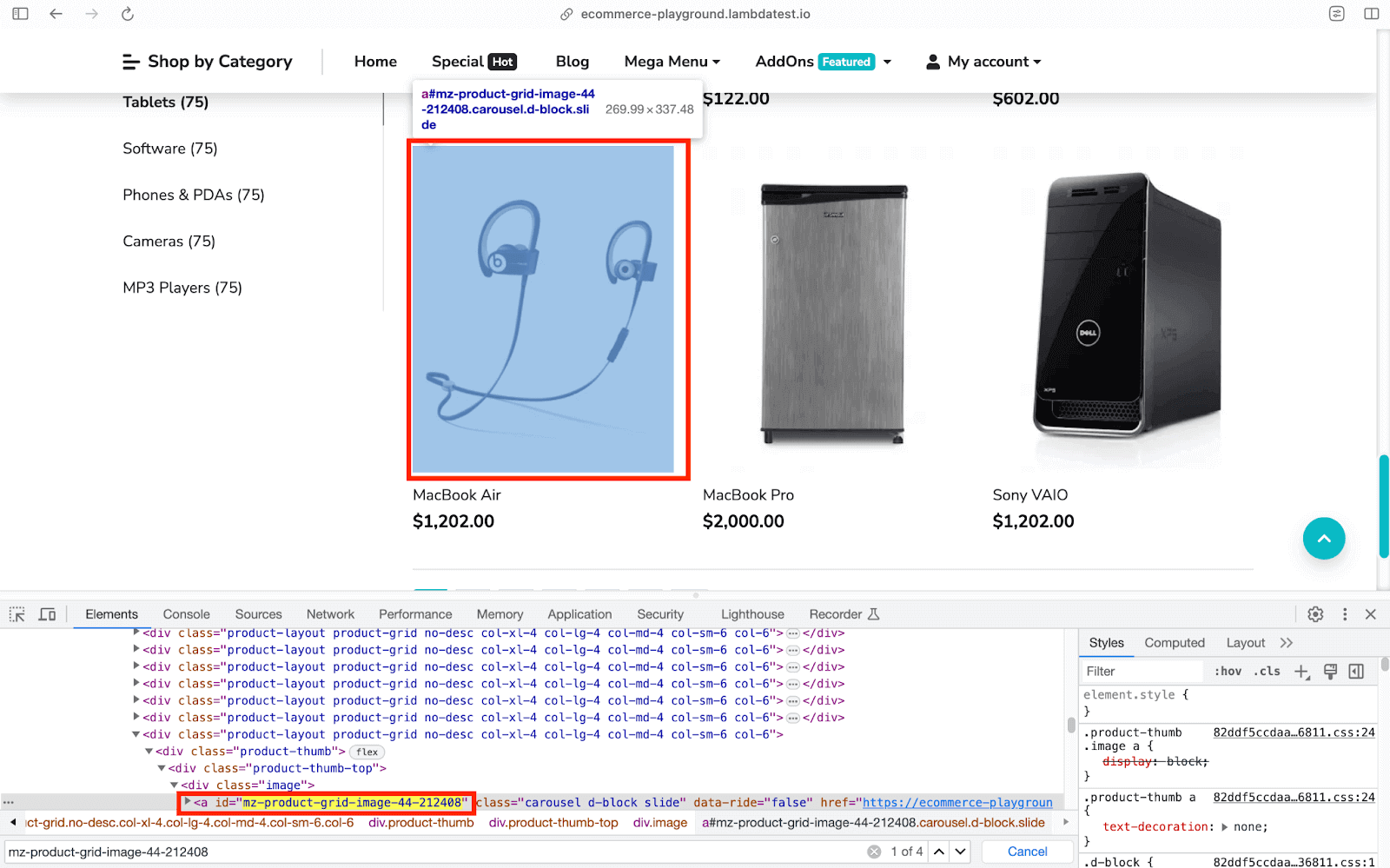1390x868 pixels.
Task: Toggle the DevTools device toolbar icon
Action: tap(48, 614)
